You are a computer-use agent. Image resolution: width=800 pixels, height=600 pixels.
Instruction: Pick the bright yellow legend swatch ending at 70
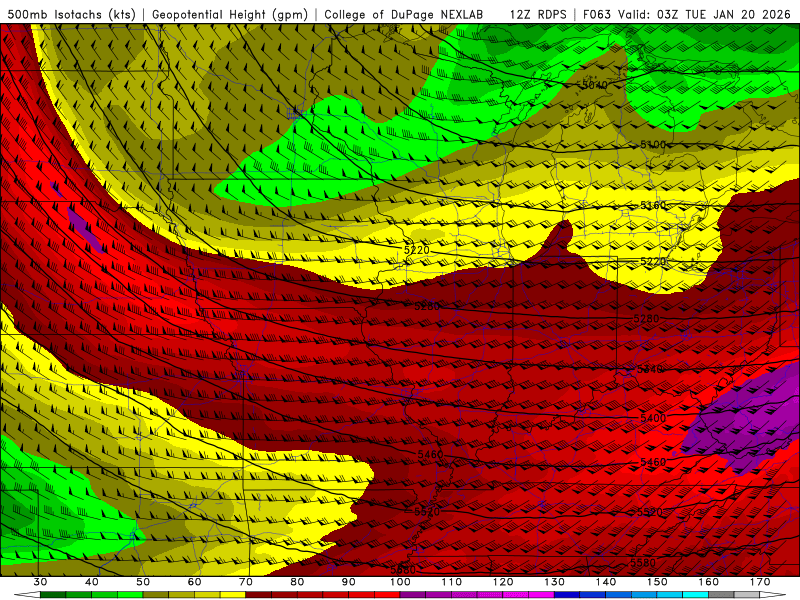point(233,595)
